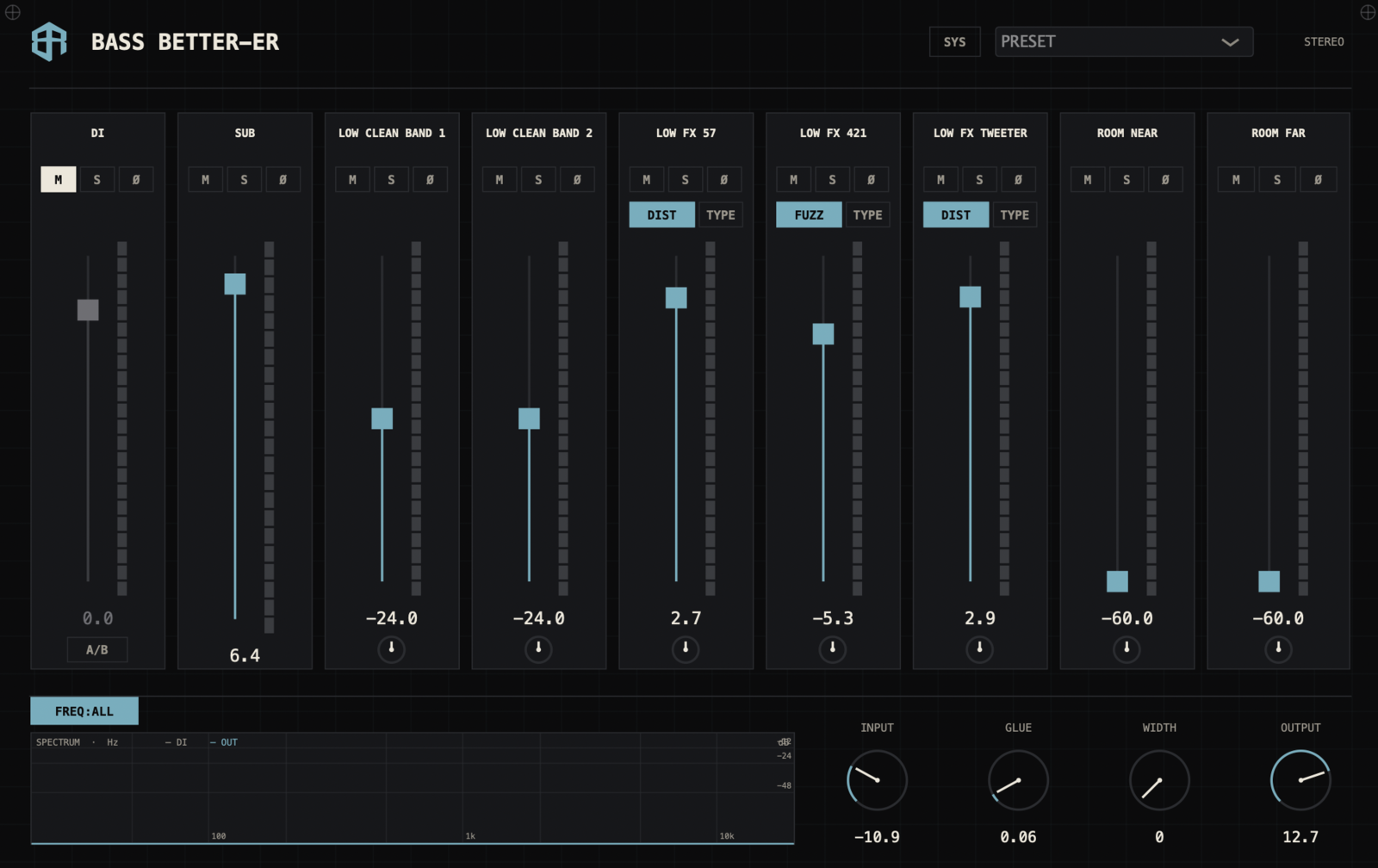Click the Output knob
Viewport: 1378px width, 868px height.
coord(1300,780)
